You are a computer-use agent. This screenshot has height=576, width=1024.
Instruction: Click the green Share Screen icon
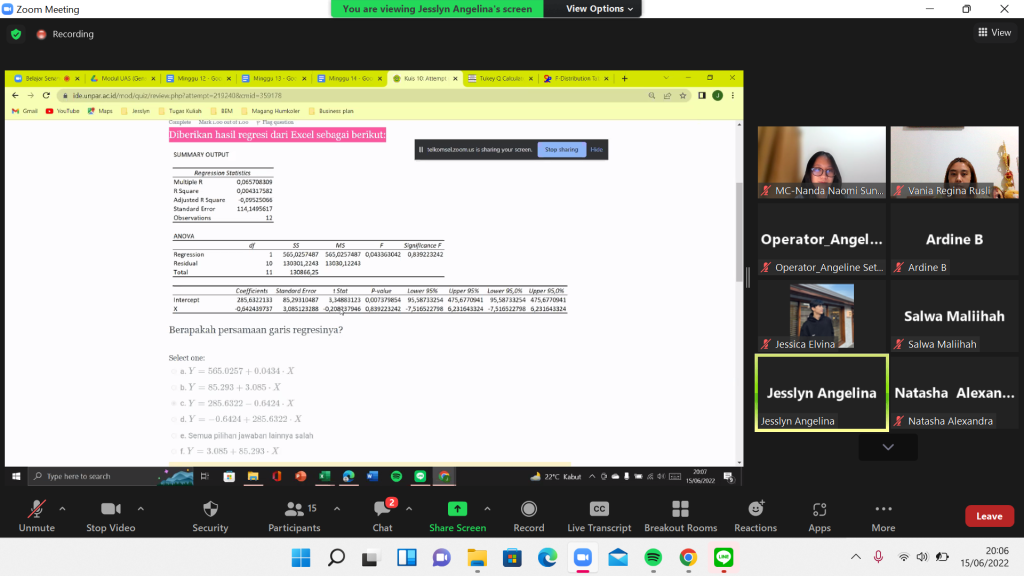457,509
